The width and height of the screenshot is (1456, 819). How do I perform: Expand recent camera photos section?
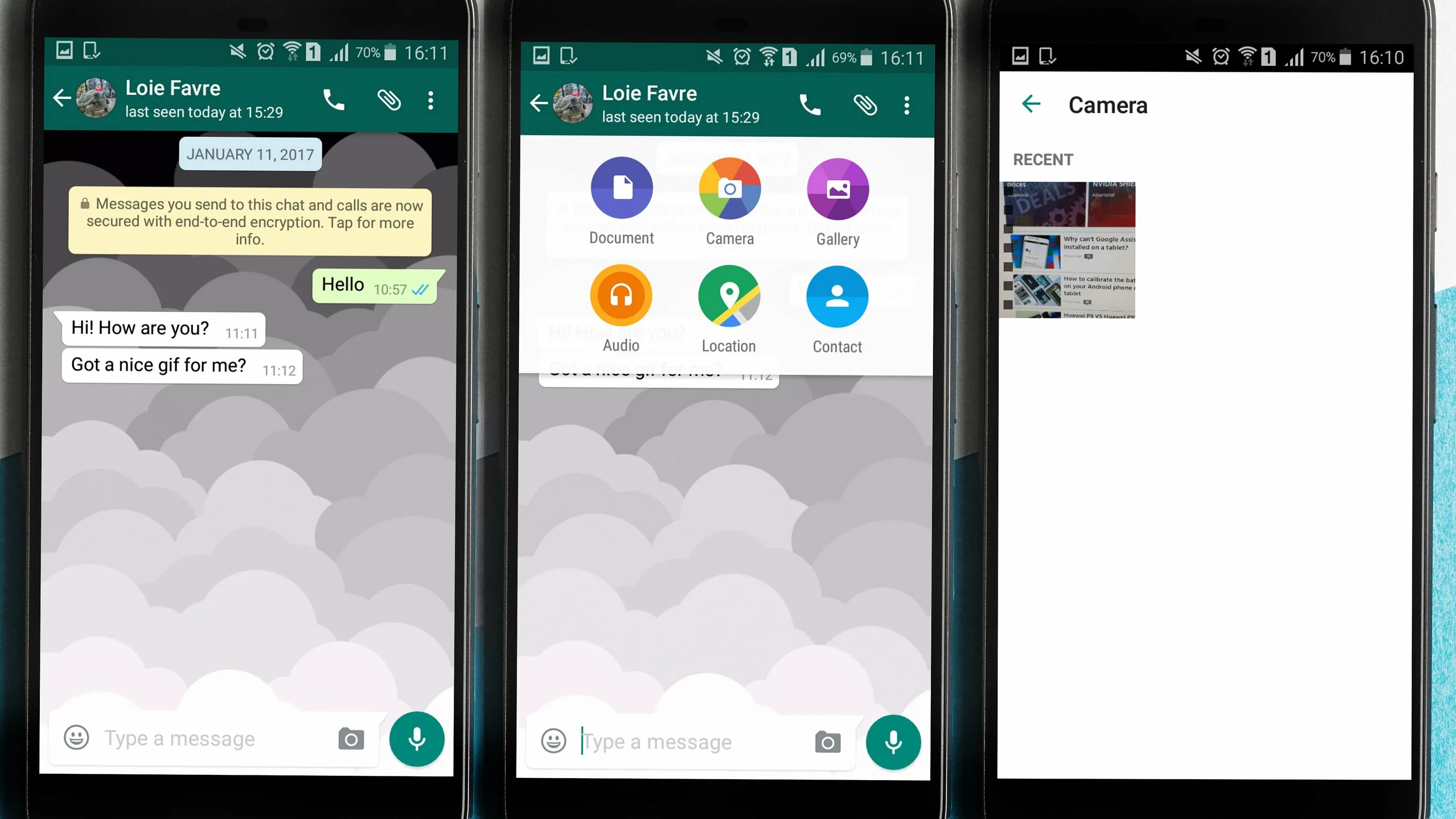point(1043,159)
